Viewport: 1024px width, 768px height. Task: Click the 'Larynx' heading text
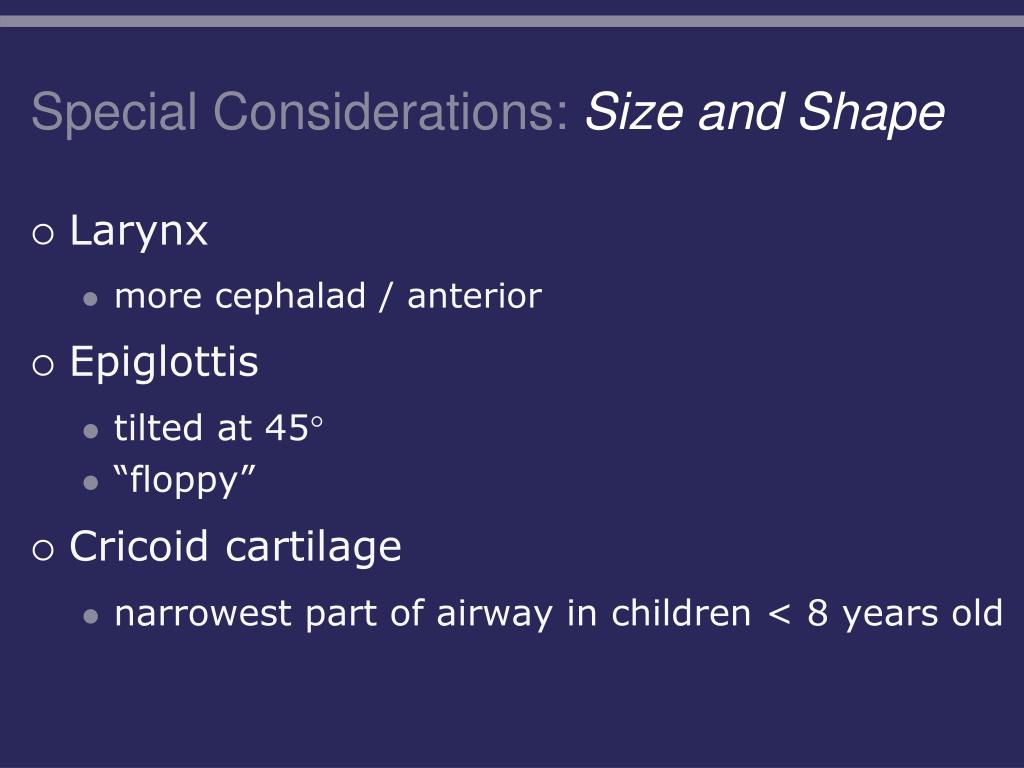click(x=138, y=232)
